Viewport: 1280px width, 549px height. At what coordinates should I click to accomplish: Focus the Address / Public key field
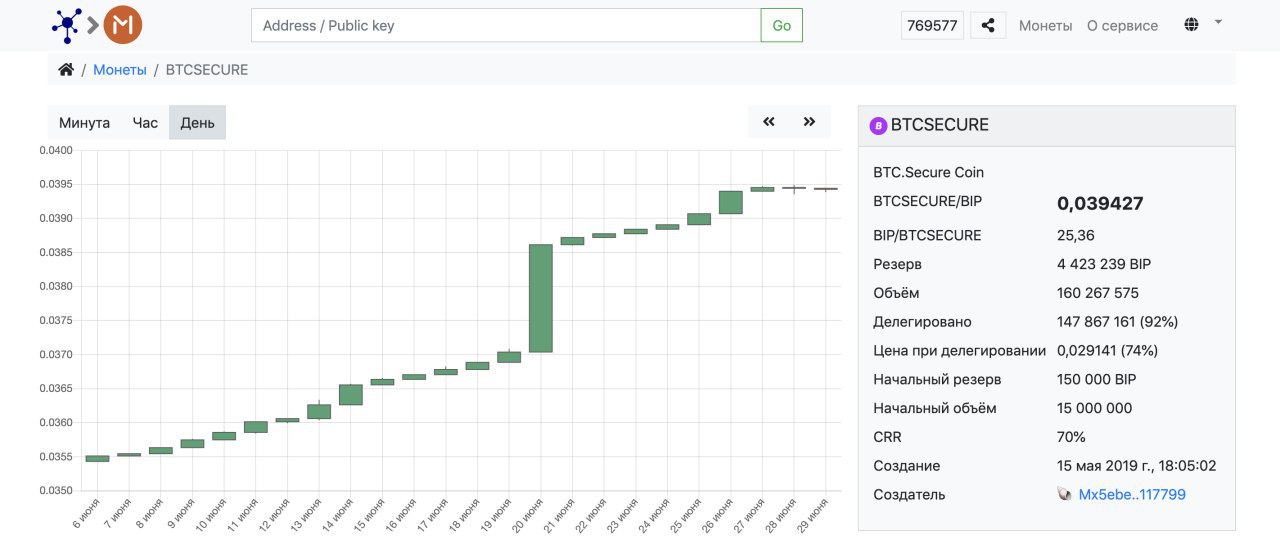click(x=506, y=26)
